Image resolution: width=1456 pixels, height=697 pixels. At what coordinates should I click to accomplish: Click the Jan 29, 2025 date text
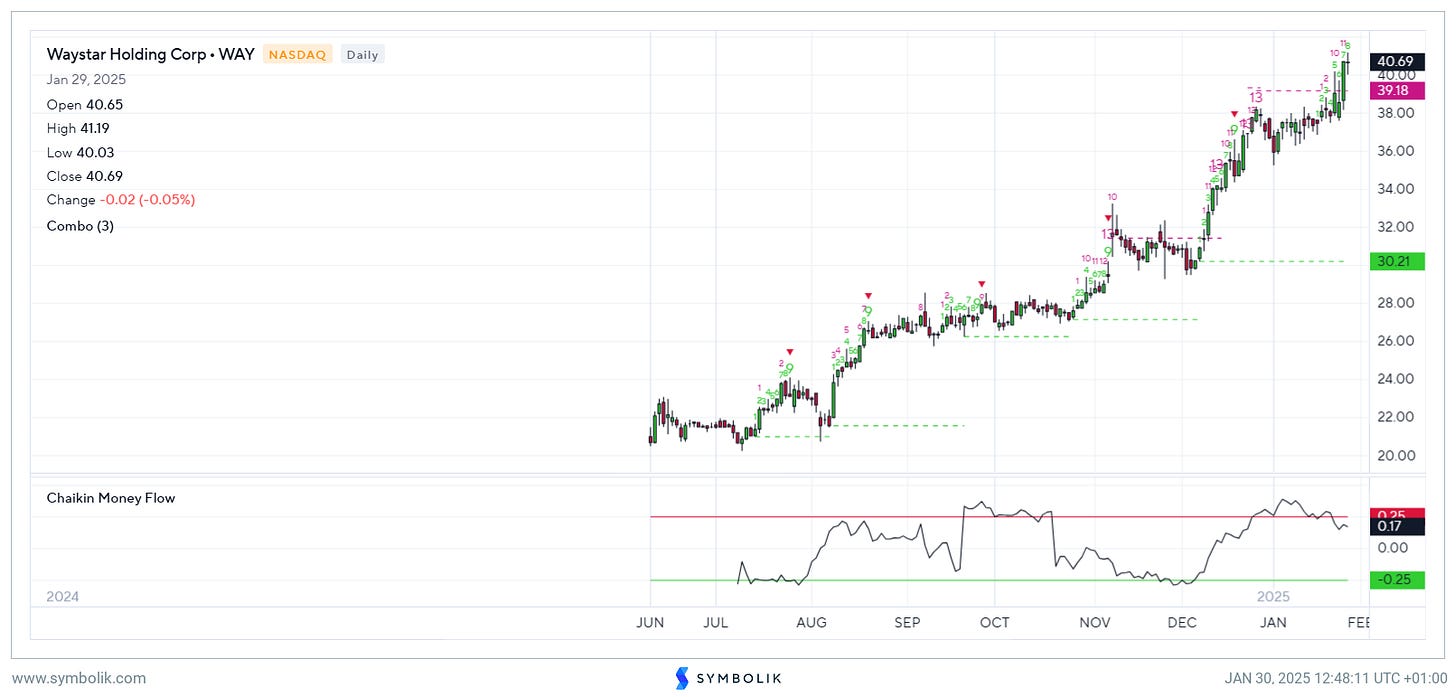[x=86, y=80]
